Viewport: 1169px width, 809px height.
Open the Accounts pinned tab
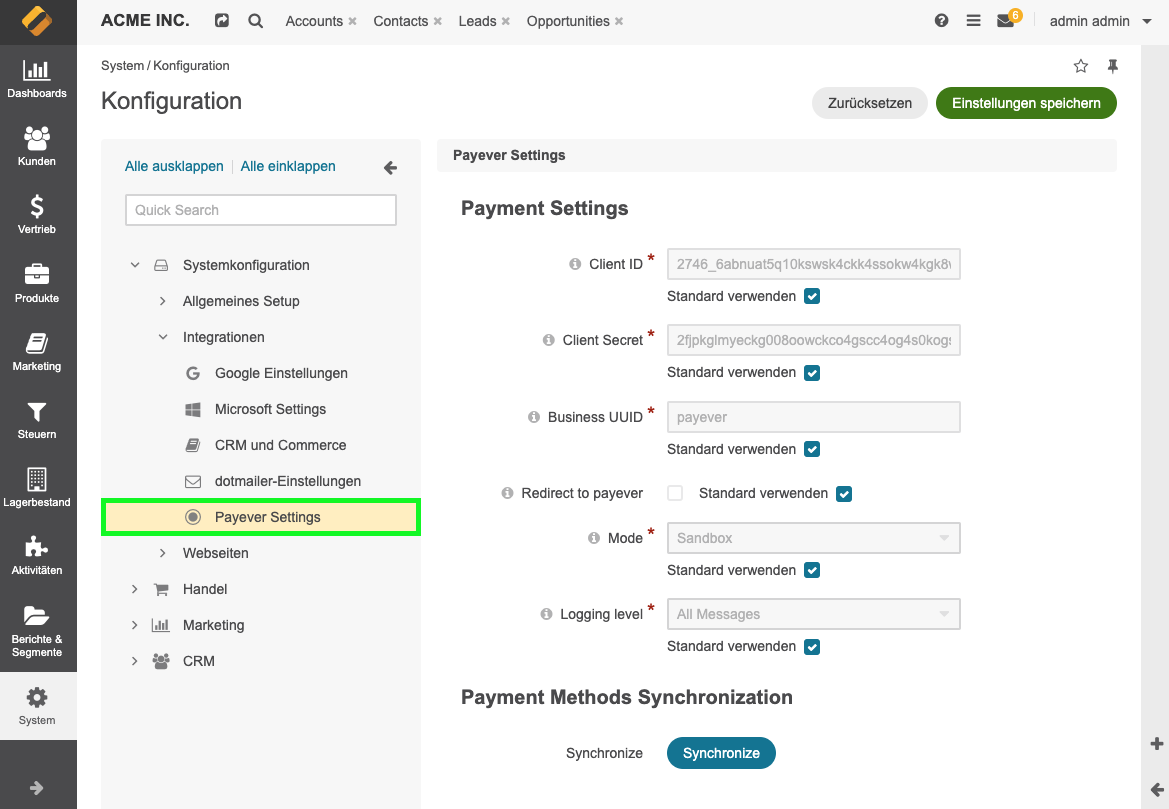click(314, 22)
